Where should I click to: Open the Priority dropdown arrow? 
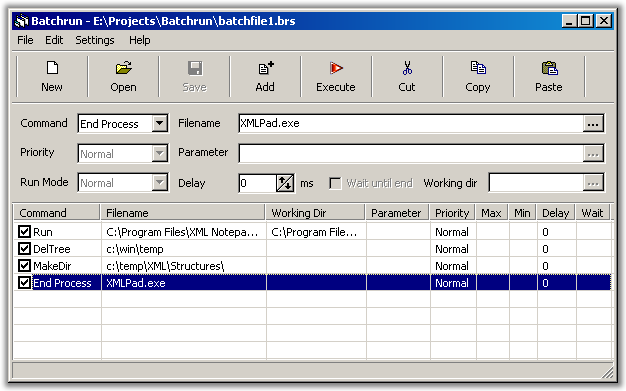click(159, 153)
